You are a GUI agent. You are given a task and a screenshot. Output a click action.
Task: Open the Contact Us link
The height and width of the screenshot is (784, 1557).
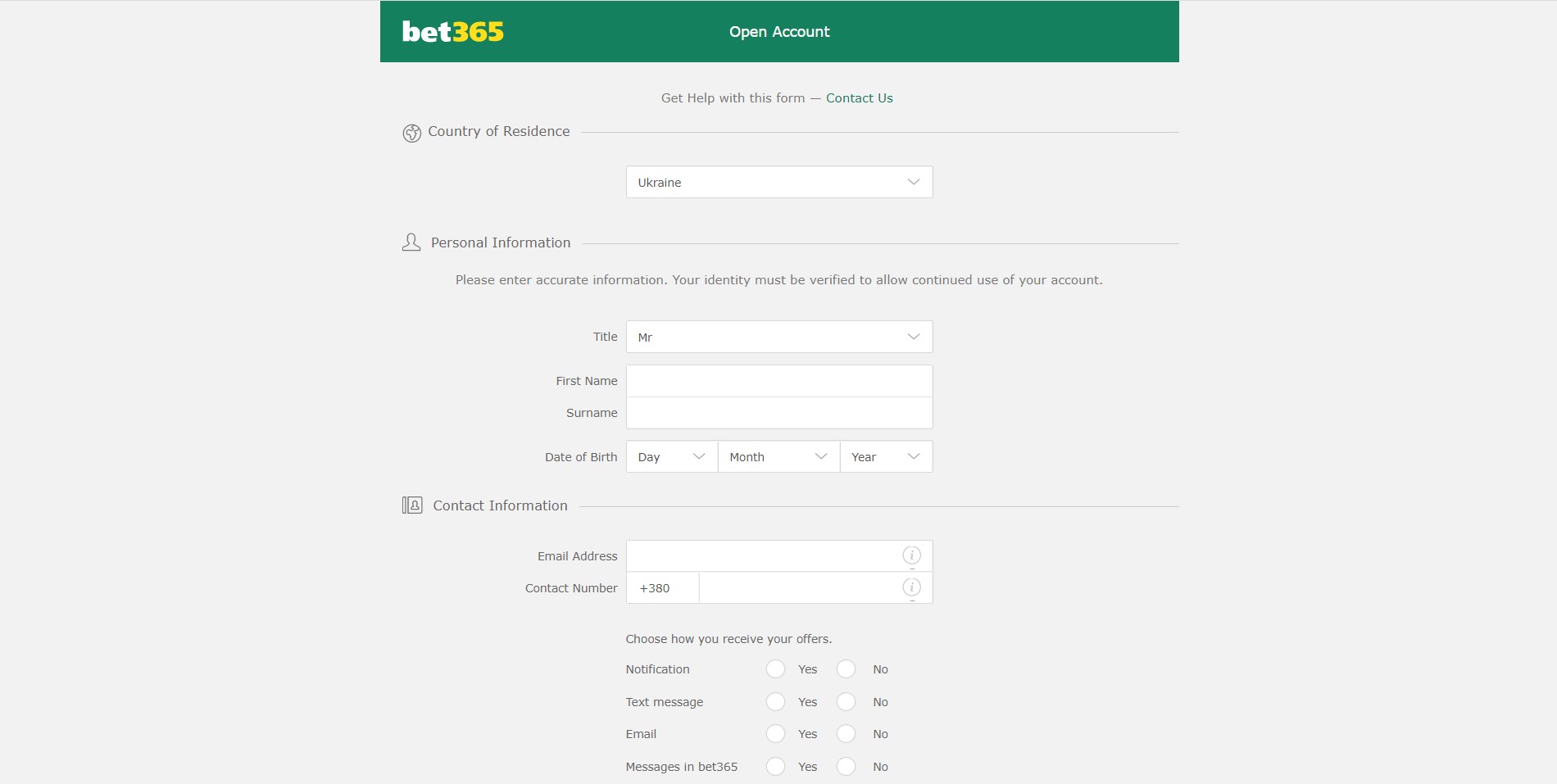pyautogui.click(x=859, y=98)
